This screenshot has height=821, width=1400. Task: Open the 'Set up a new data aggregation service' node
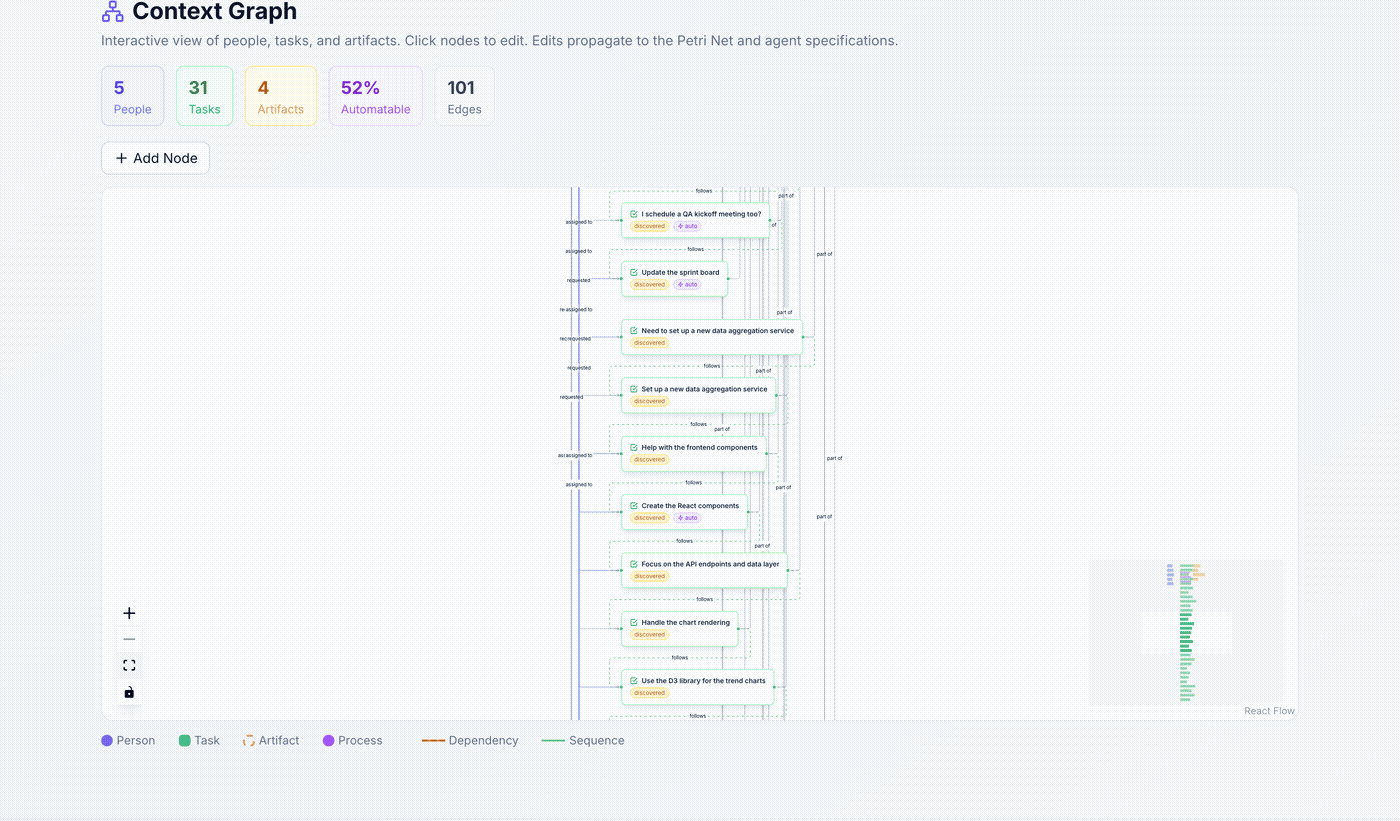click(698, 389)
